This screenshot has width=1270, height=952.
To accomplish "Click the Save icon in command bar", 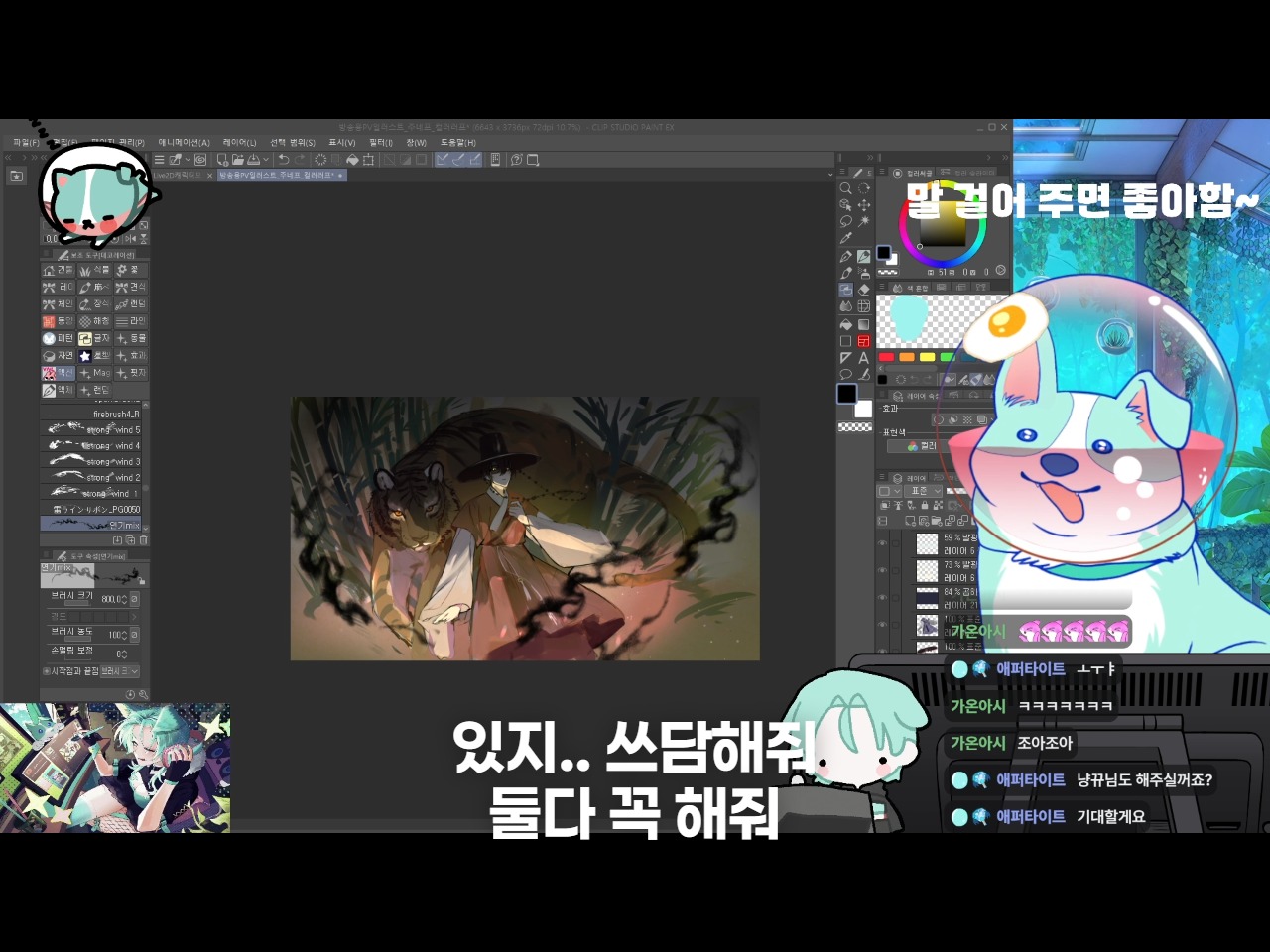I will click(x=253, y=160).
